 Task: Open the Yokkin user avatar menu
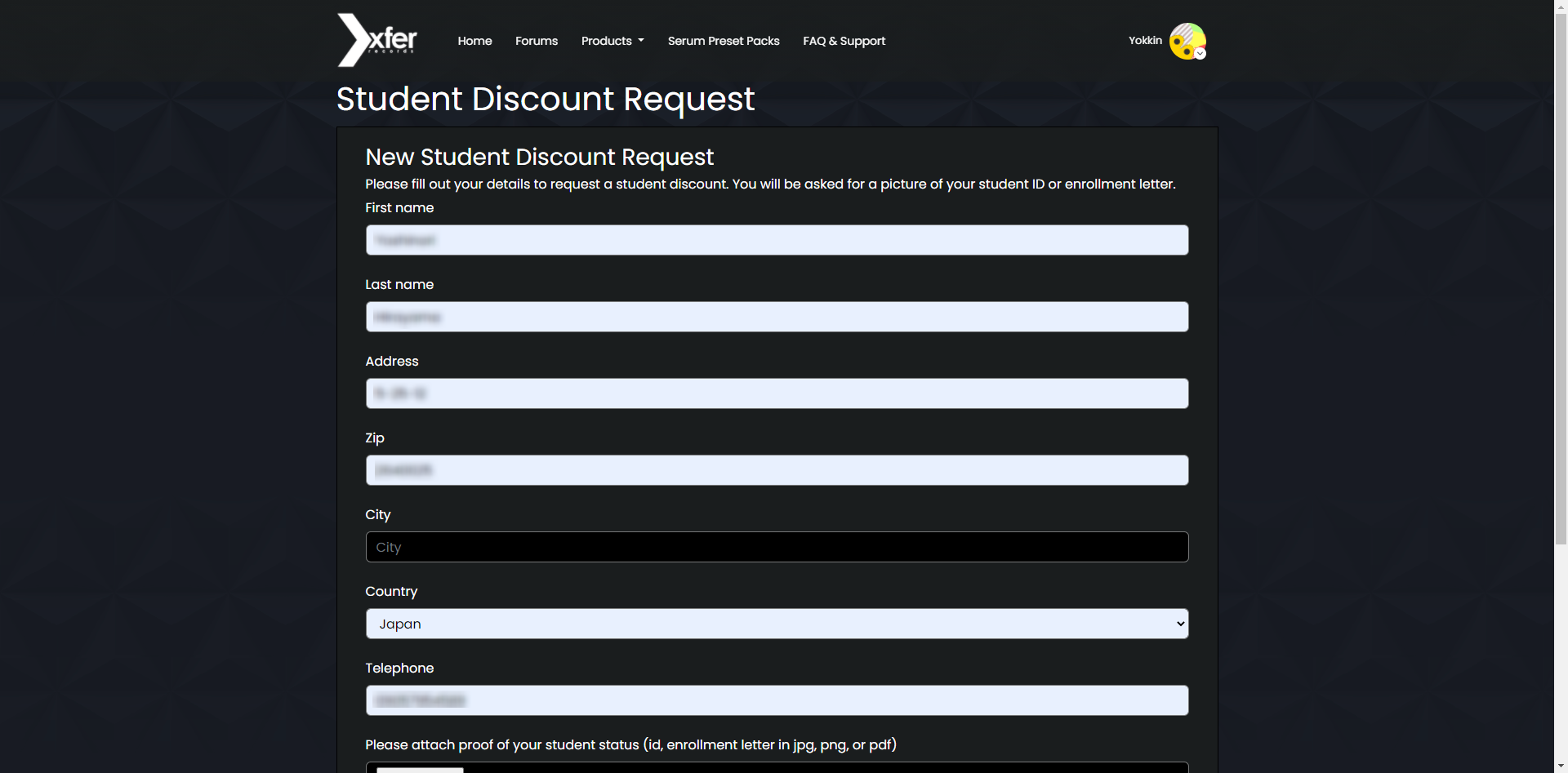[x=1187, y=41]
